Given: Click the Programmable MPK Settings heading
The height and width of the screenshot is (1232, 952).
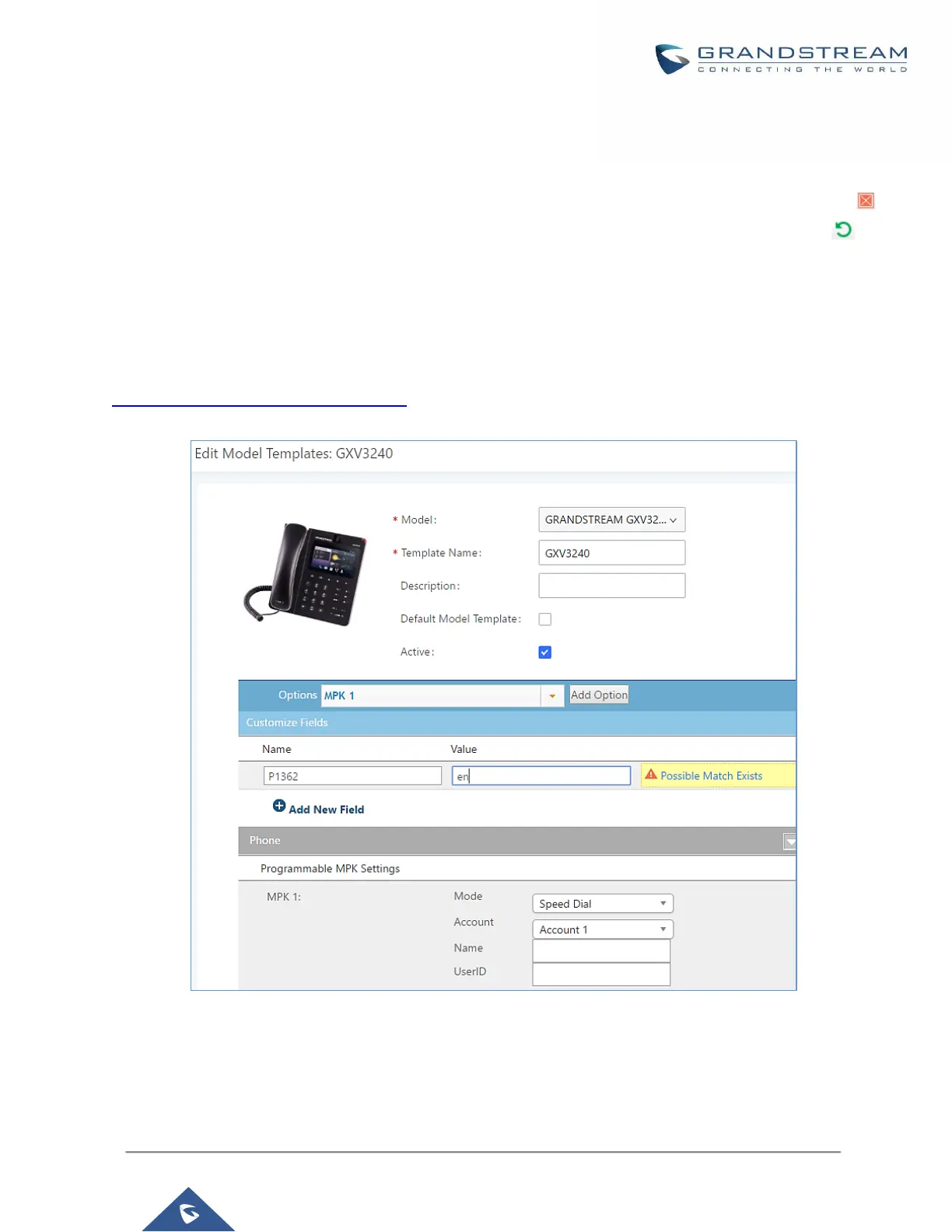Looking at the screenshot, I should 330,869.
